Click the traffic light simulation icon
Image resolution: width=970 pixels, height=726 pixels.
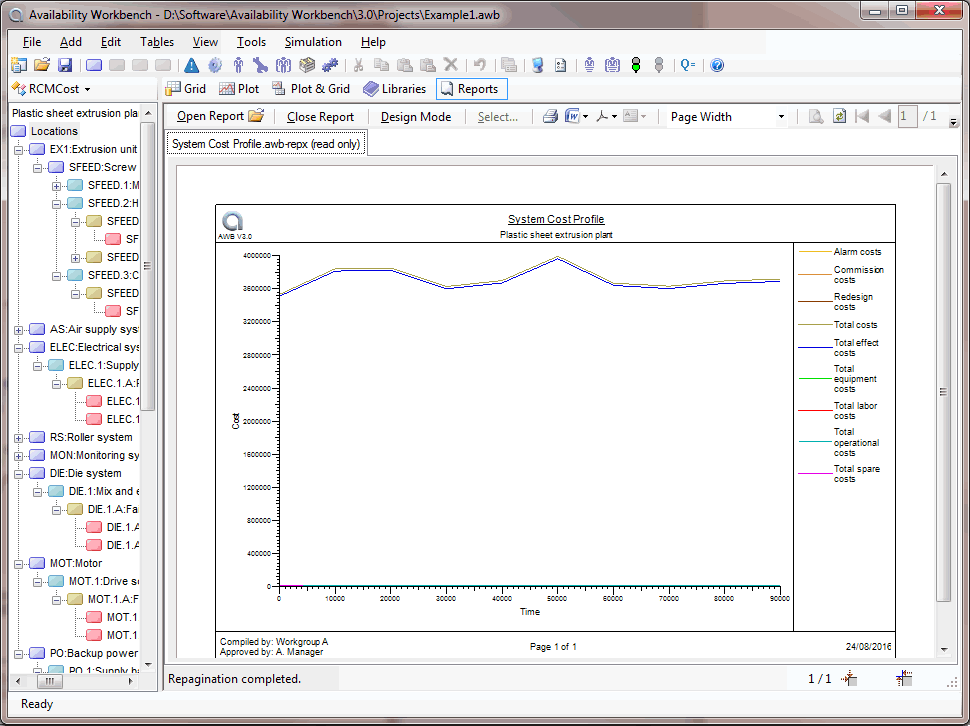(635, 65)
